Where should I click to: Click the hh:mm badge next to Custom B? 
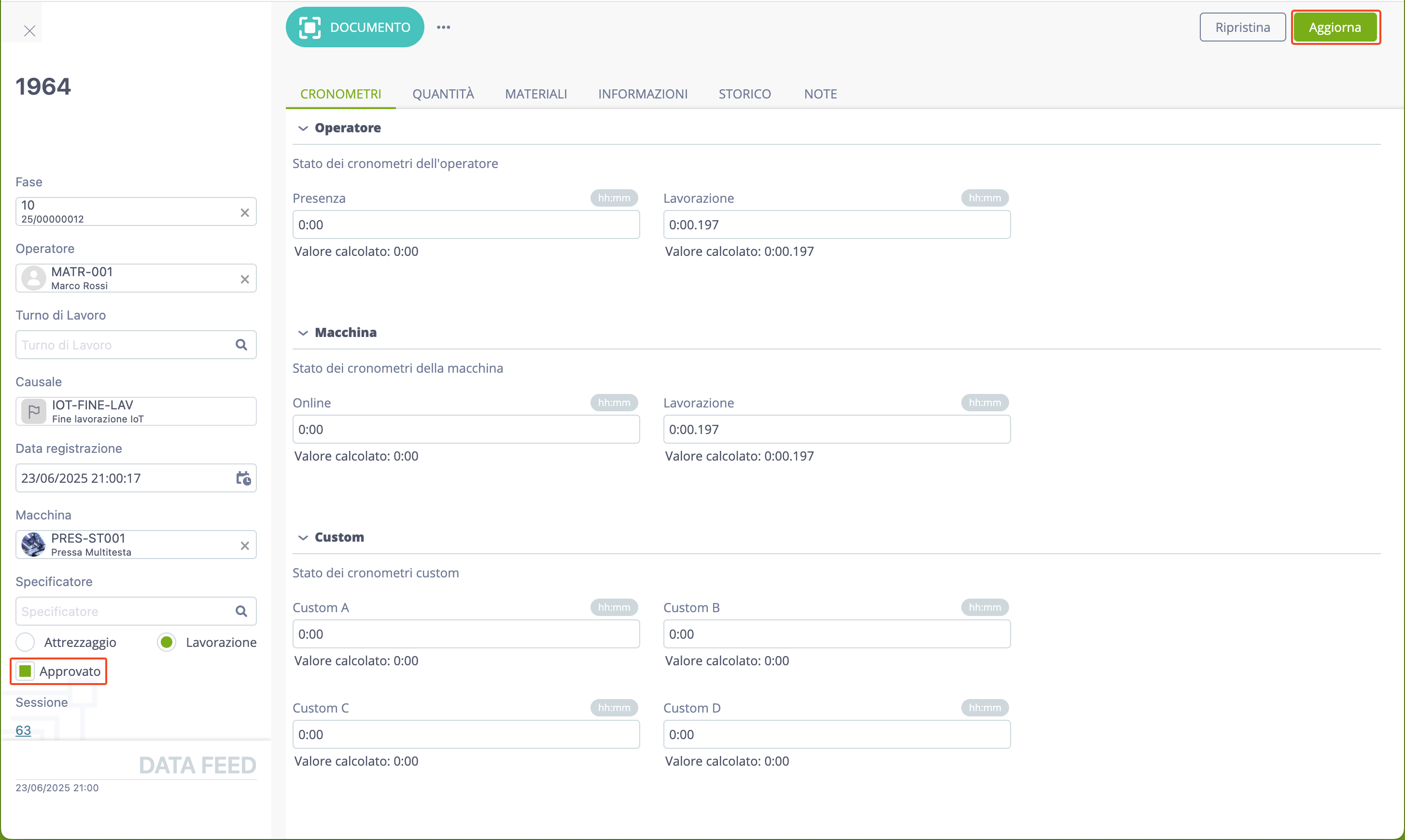click(x=985, y=607)
